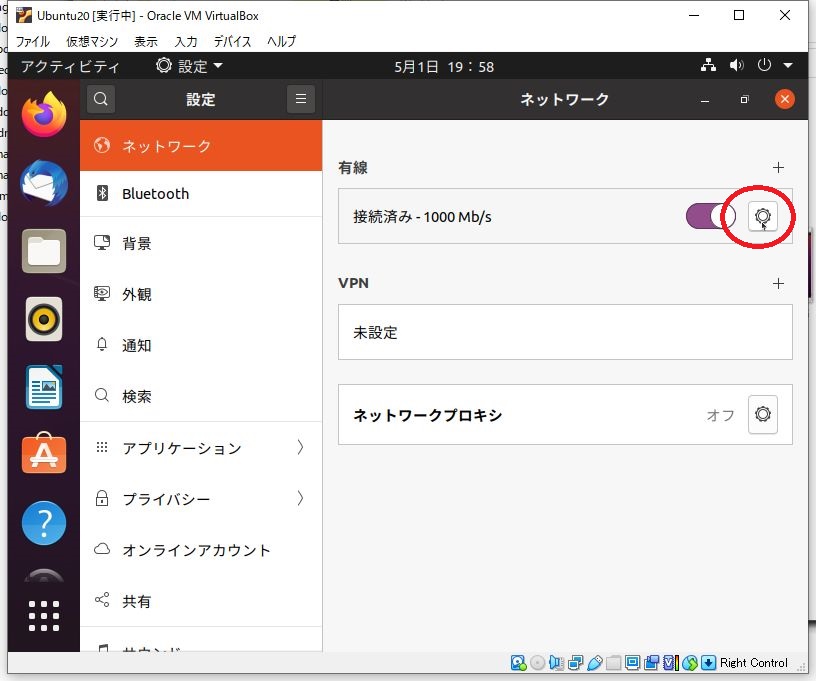The width and height of the screenshot is (816, 681).
Task: Open the 入力 menu
Action: [x=186, y=41]
